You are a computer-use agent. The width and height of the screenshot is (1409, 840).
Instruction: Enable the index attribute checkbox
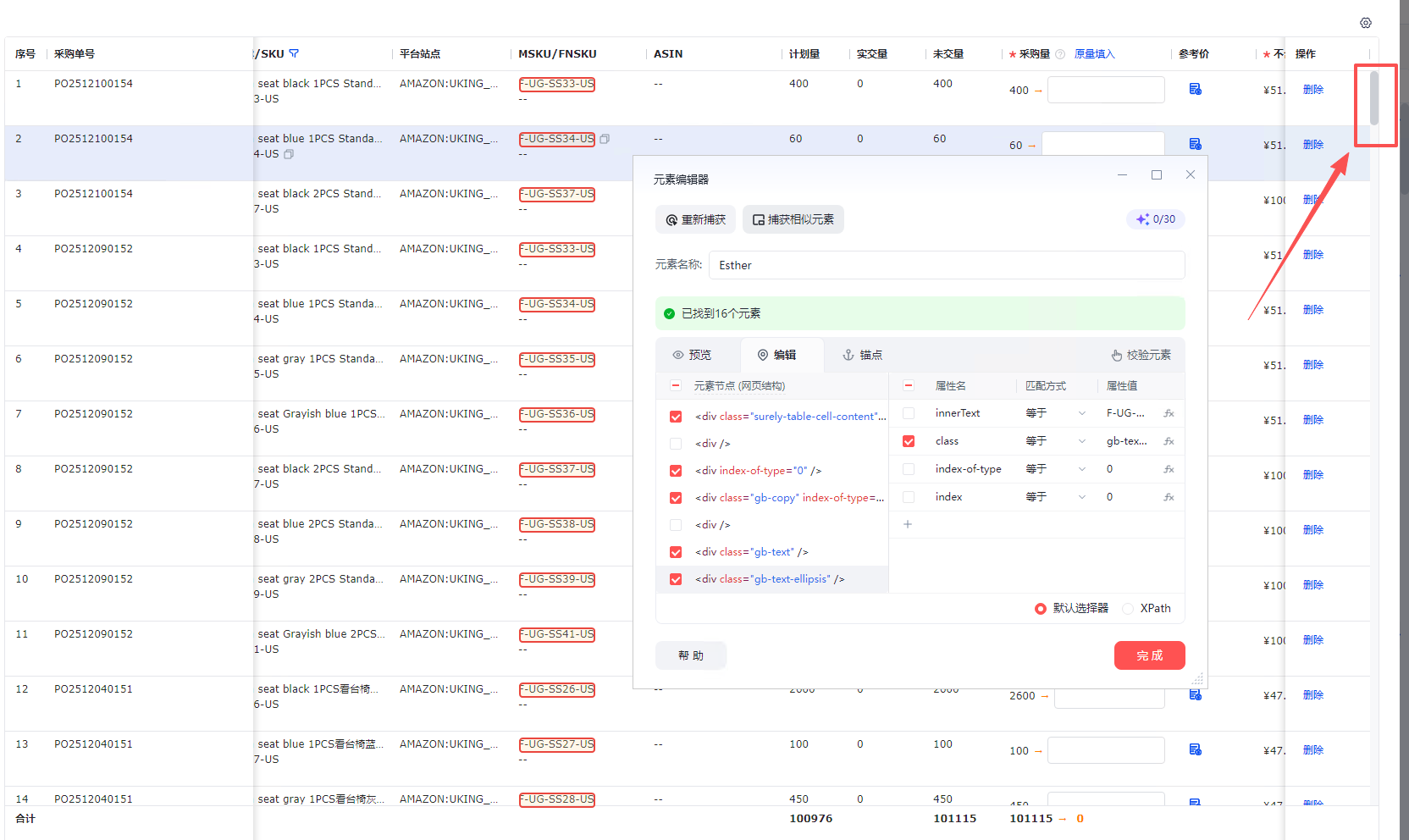point(909,497)
